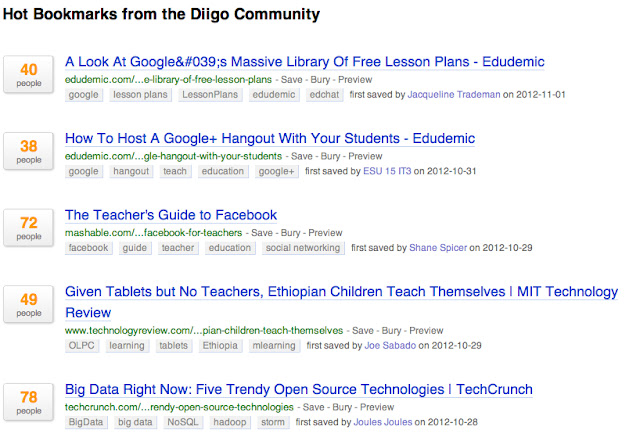This screenshot has height=448, width=640.
Task: Click the 38 people count badge
Action: [29, 151]
